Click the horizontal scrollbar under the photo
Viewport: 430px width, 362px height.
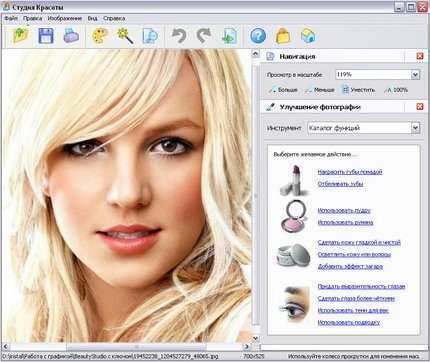(126, 347)
